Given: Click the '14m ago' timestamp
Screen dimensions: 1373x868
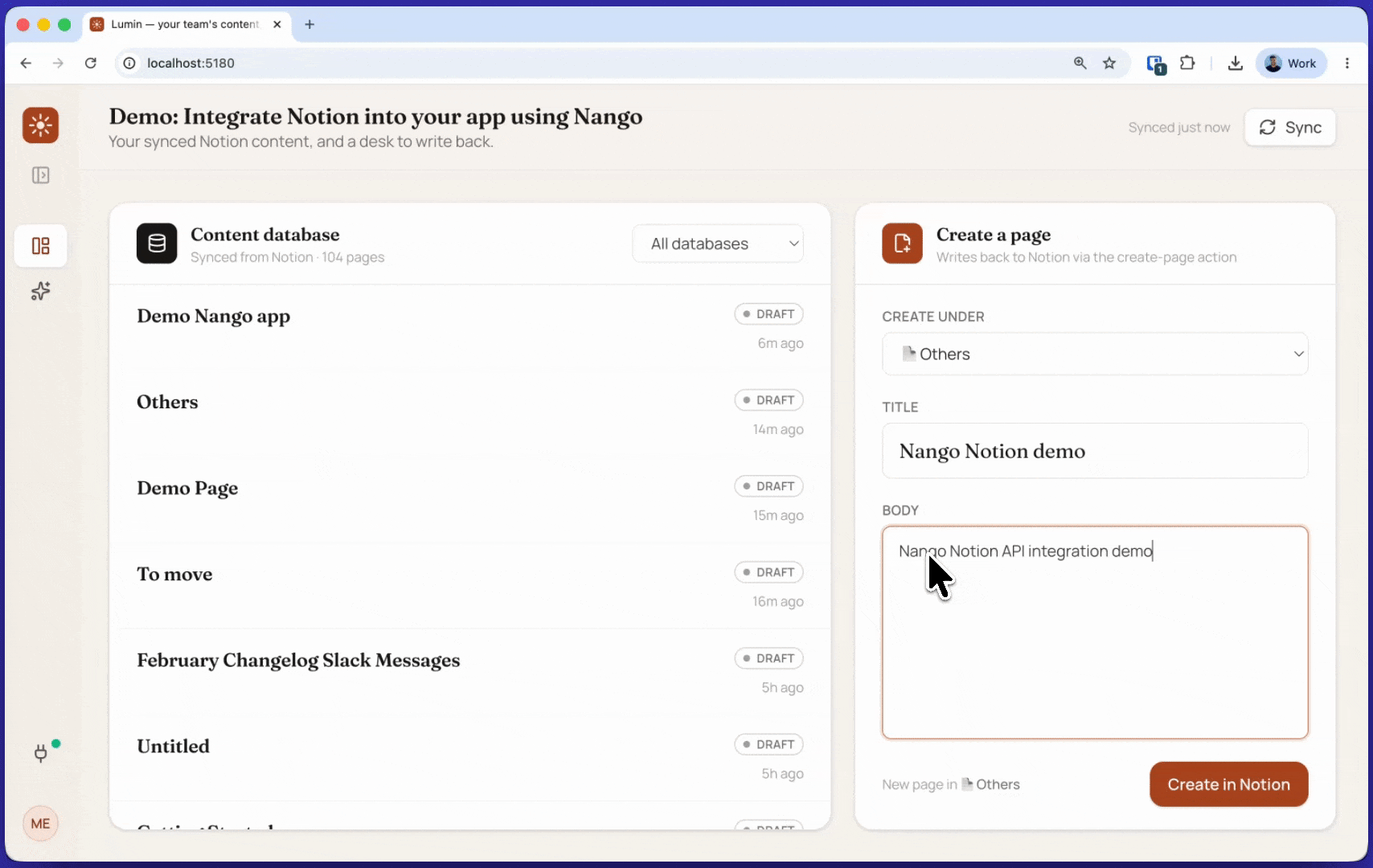Looking at the screenshot, I should (778, 429).
